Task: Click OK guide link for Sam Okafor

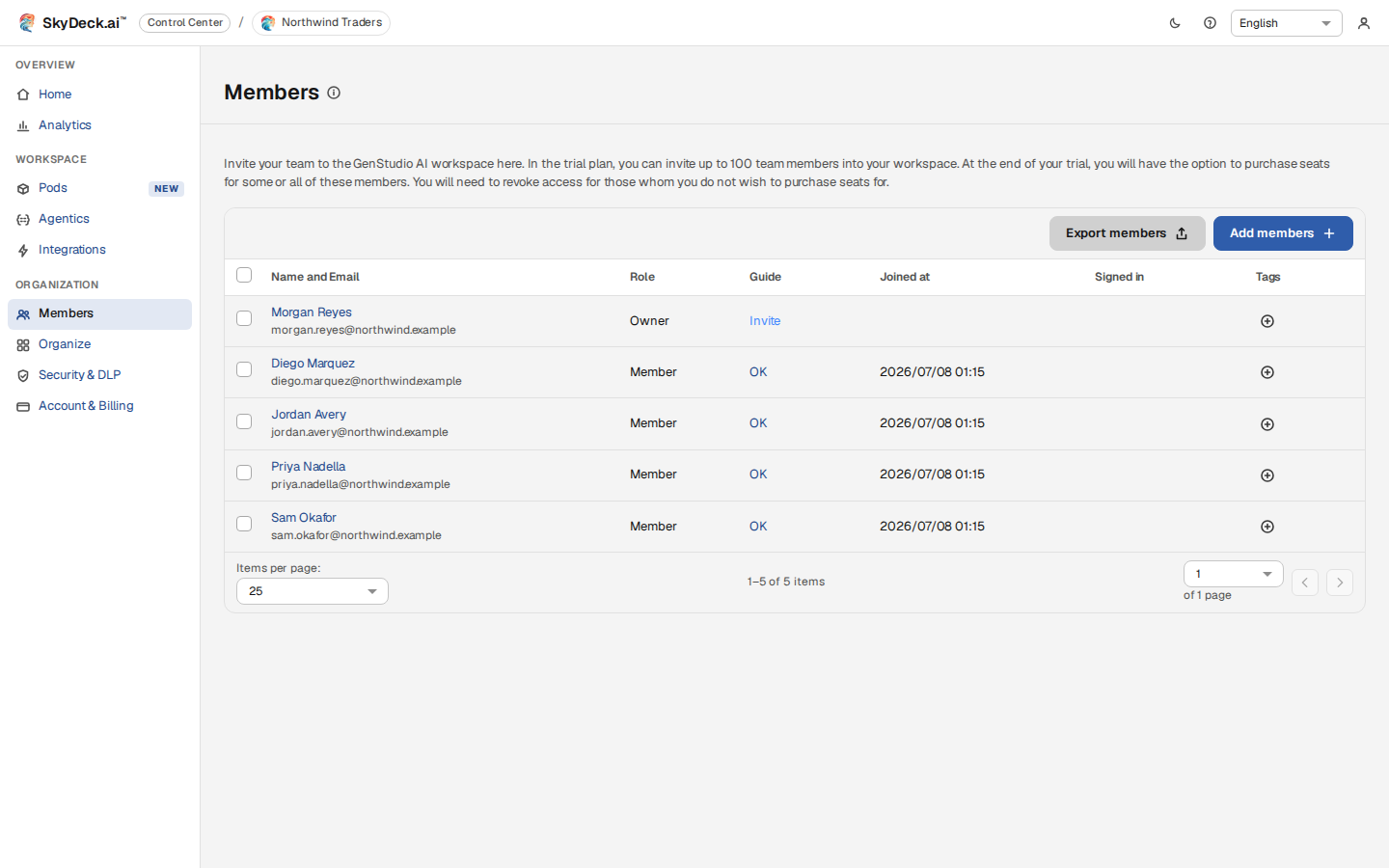Action: (x=758, y=527)
